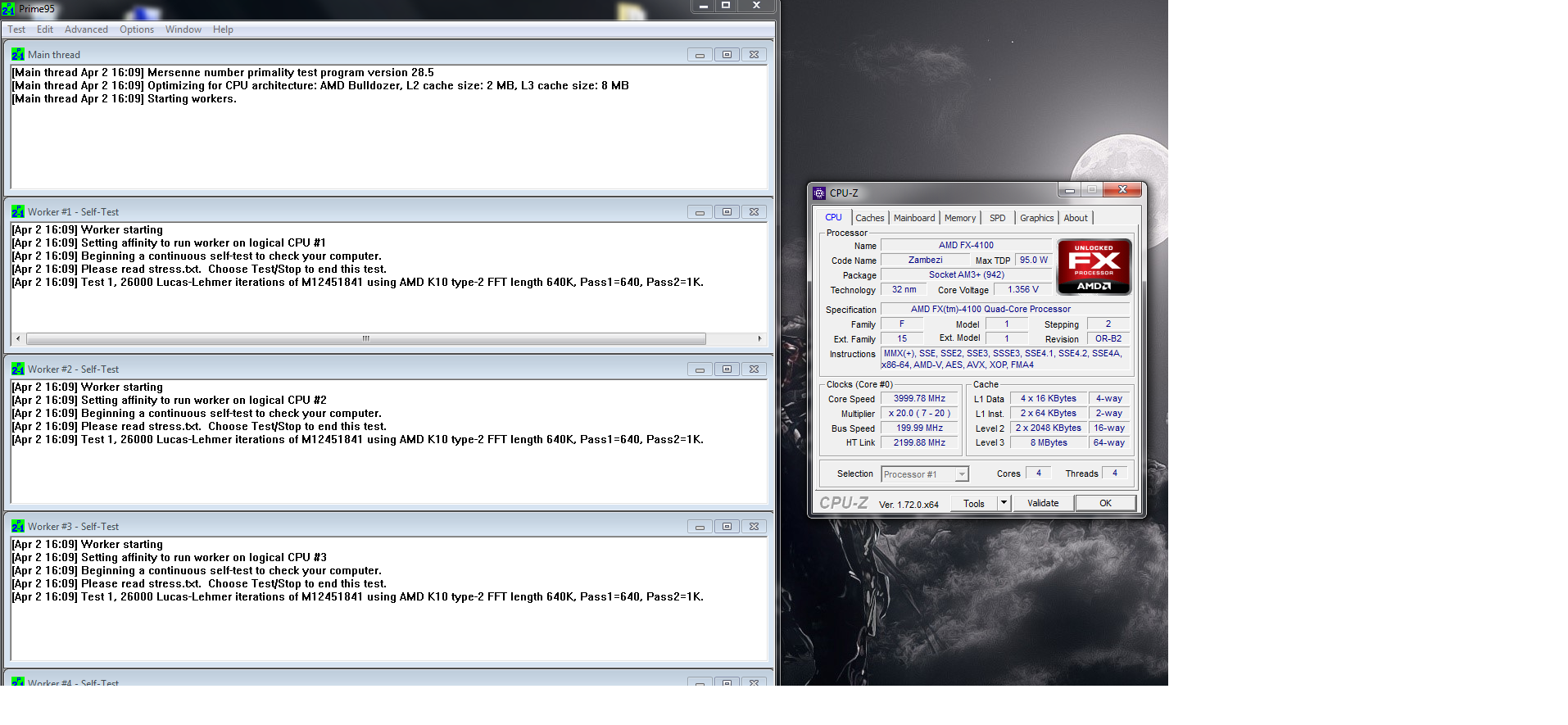The image size is (1568, 725).
Task: Click the Core Voltage 1.356 V value
Action: (x=1022, y=289)
